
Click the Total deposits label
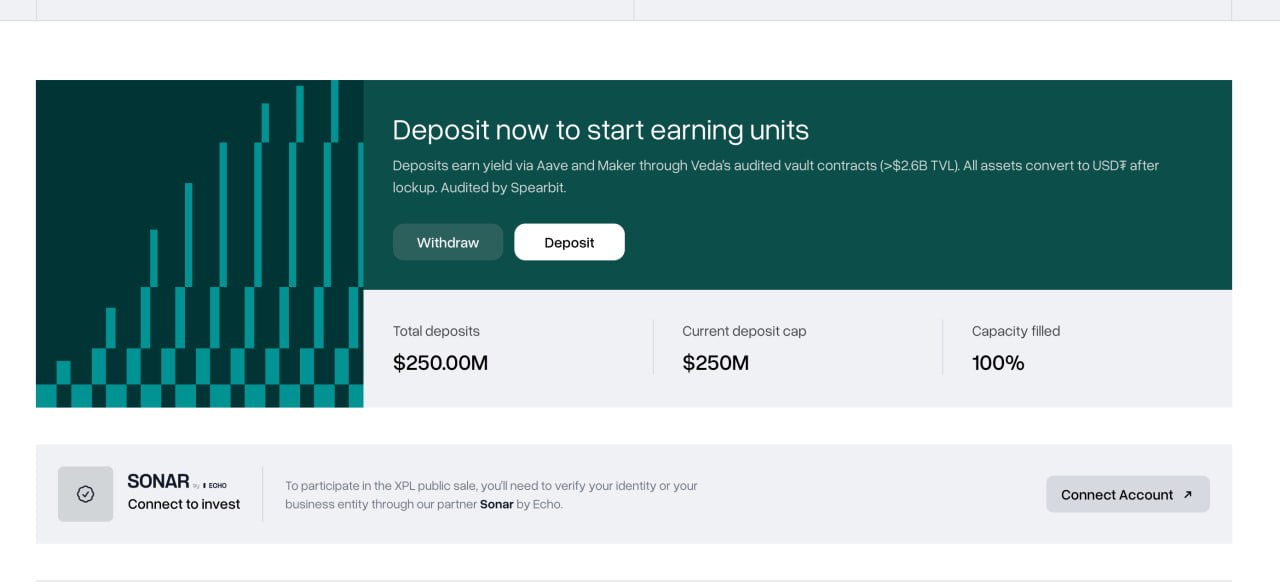[436, 331]
